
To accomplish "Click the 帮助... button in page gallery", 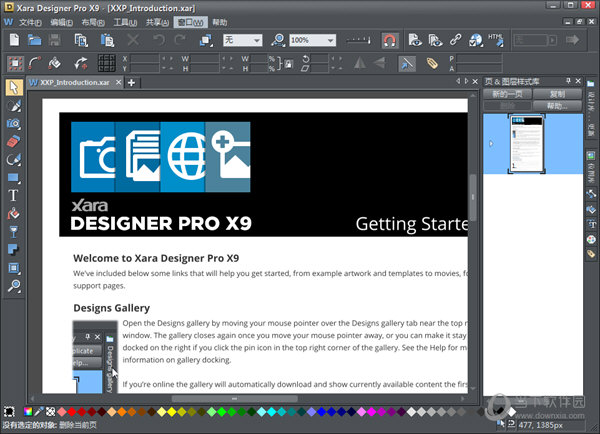I will pos(558,106).
